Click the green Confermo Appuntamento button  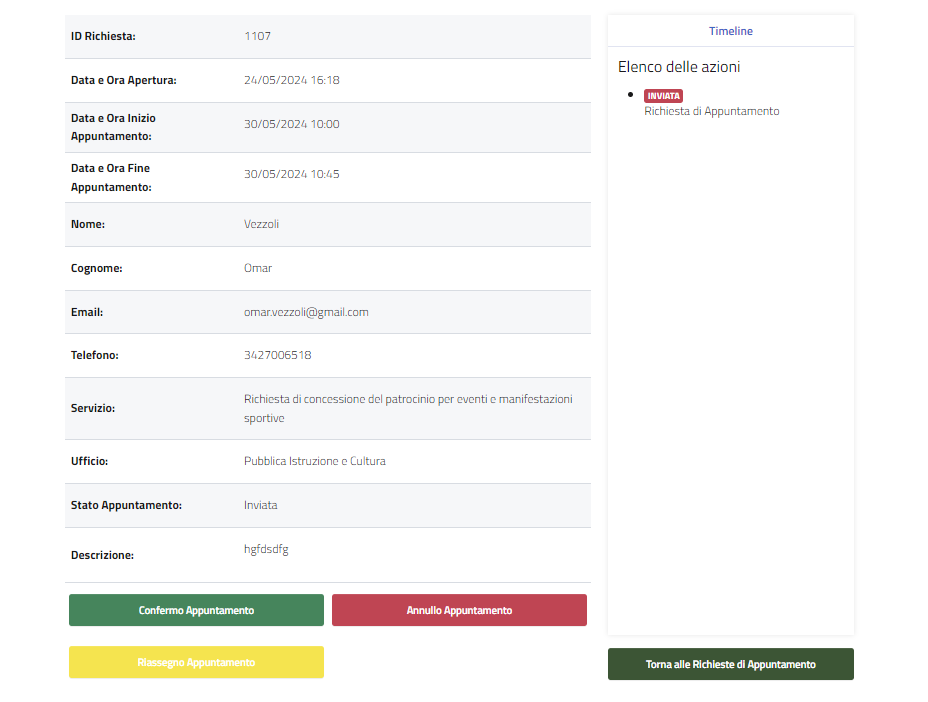[196, 610]
